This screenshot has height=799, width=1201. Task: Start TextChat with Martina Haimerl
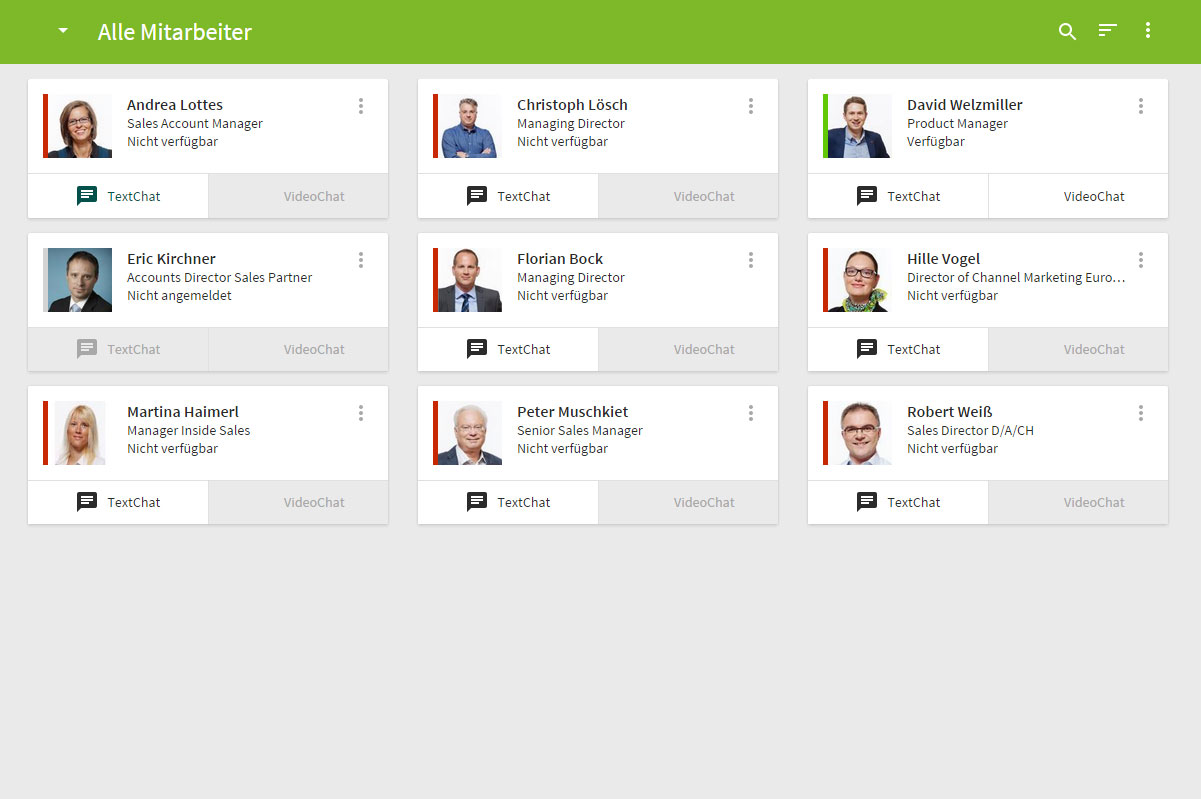[118, 502]
